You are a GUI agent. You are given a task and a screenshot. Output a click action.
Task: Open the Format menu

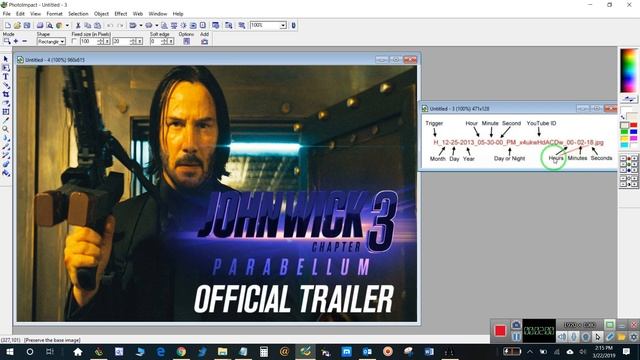54,14
